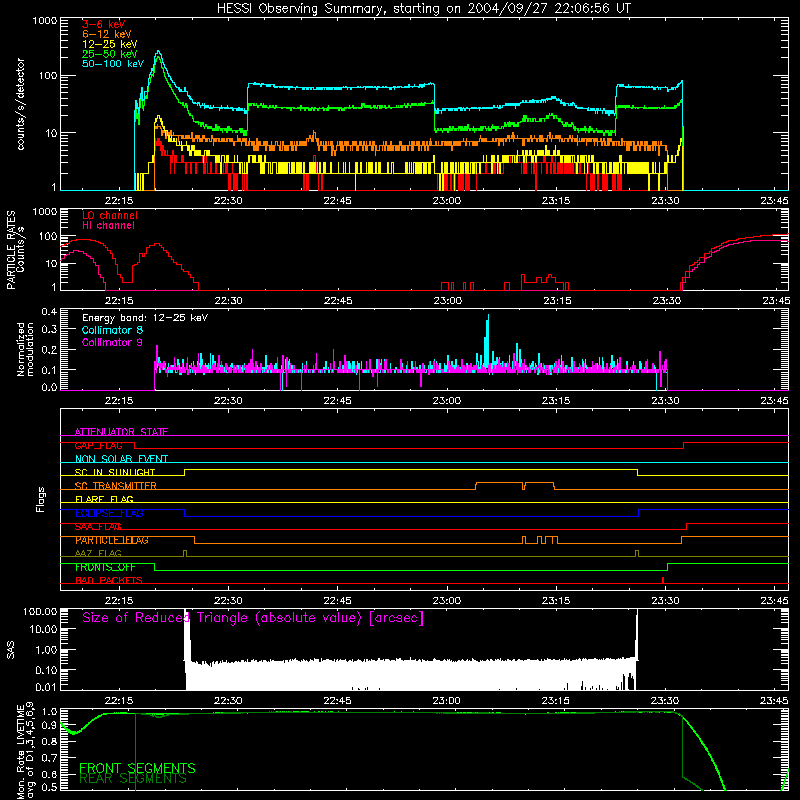The width and height of the screenshot is (800, 800).
Task: Click the SAA_FLAG label
Action: click(x=98, y=527)
